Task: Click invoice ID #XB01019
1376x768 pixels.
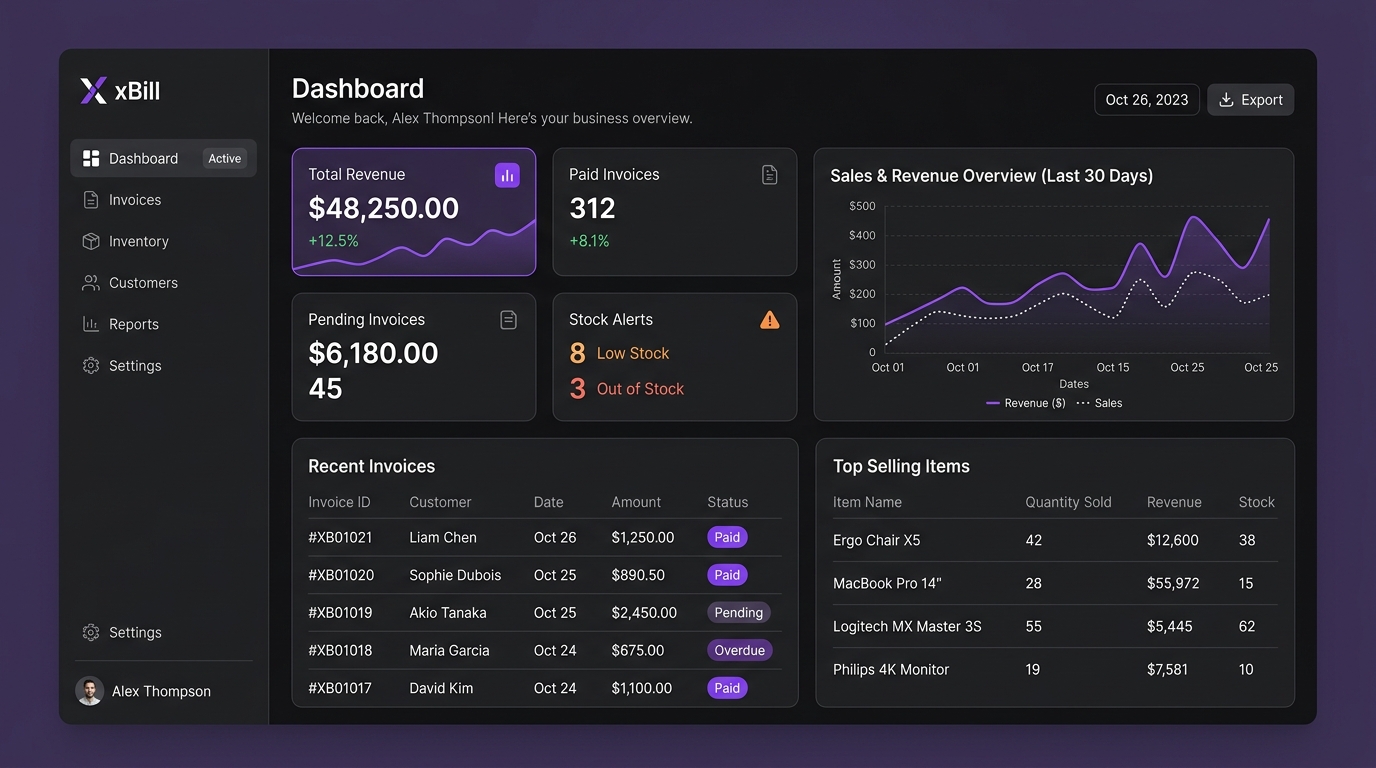Action: [340, 612]
